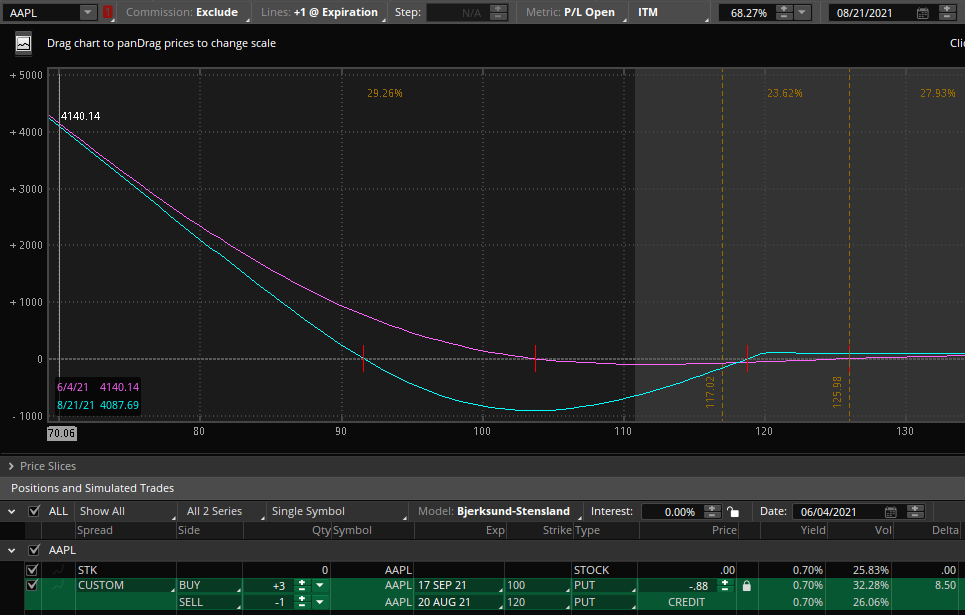
Task: Open the 20 AUG 21 expiration dropdown
Action: point(460,602)
